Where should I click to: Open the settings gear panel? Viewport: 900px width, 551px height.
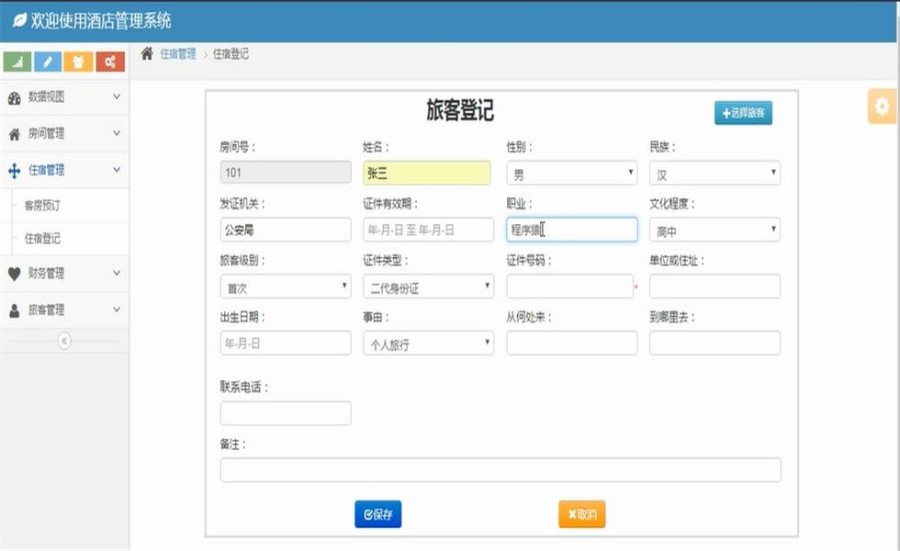click(882, 106)
